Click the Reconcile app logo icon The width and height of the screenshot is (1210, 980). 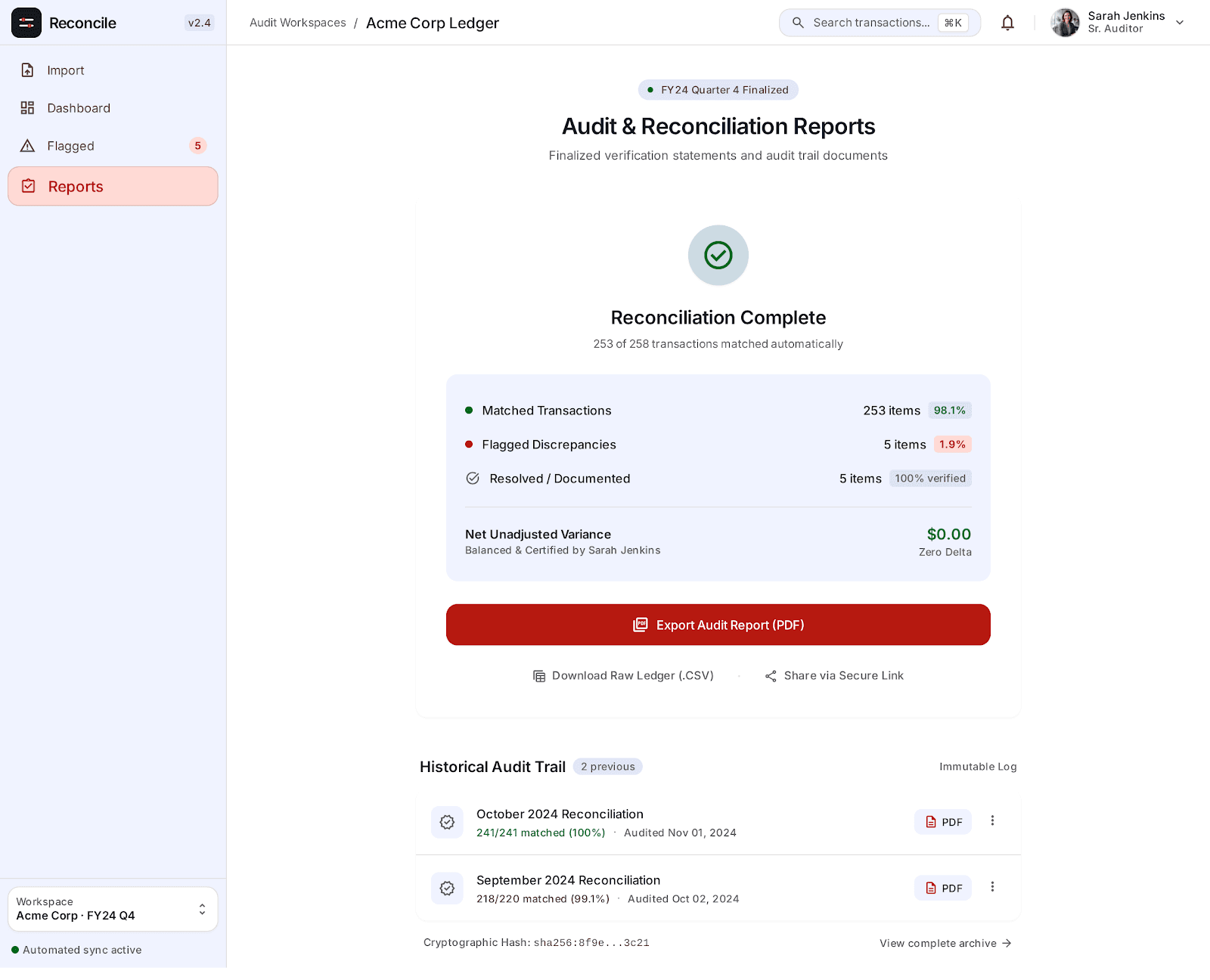coord(26,23)
